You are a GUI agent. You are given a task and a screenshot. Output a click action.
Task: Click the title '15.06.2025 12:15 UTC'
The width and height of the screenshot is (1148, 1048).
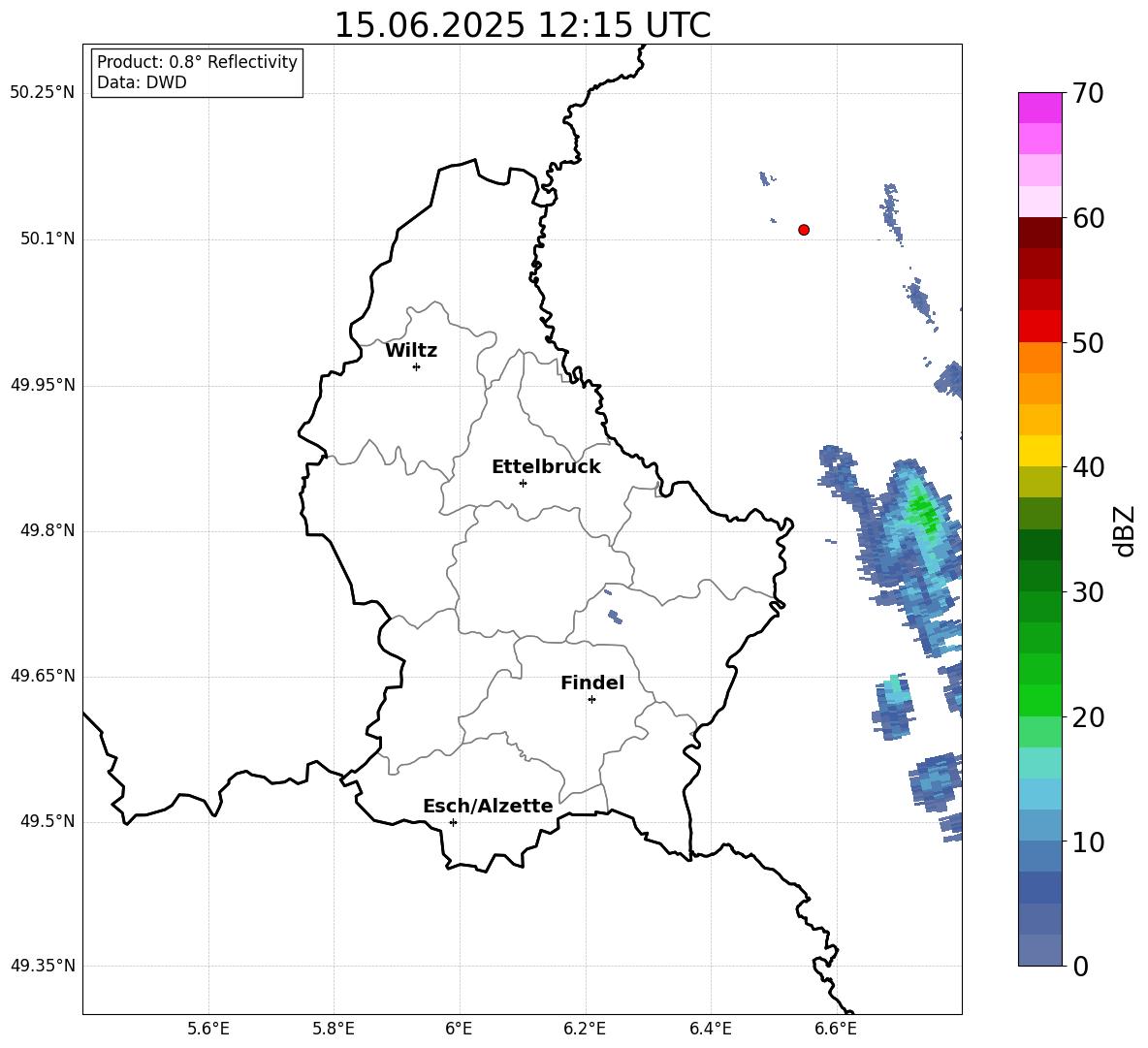point(523,25)
